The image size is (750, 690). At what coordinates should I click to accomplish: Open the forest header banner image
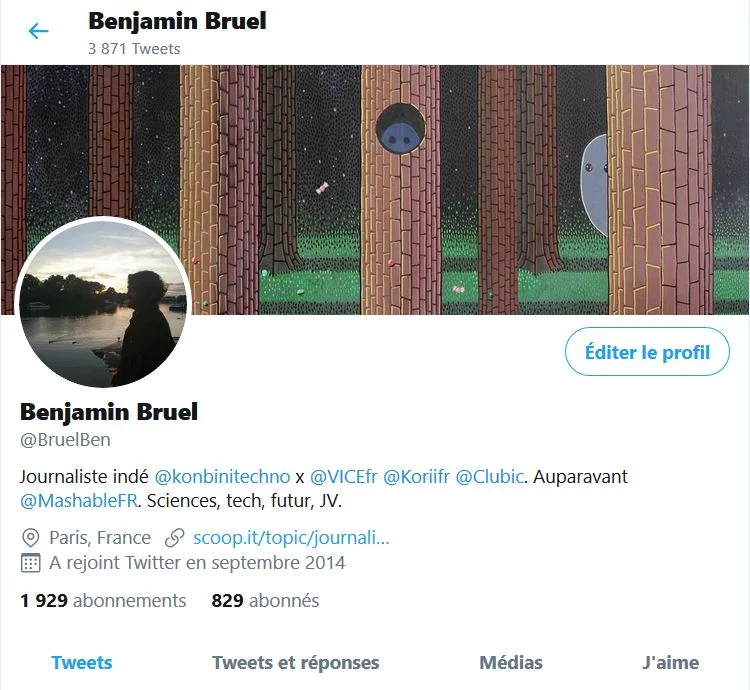coord(375,189)
